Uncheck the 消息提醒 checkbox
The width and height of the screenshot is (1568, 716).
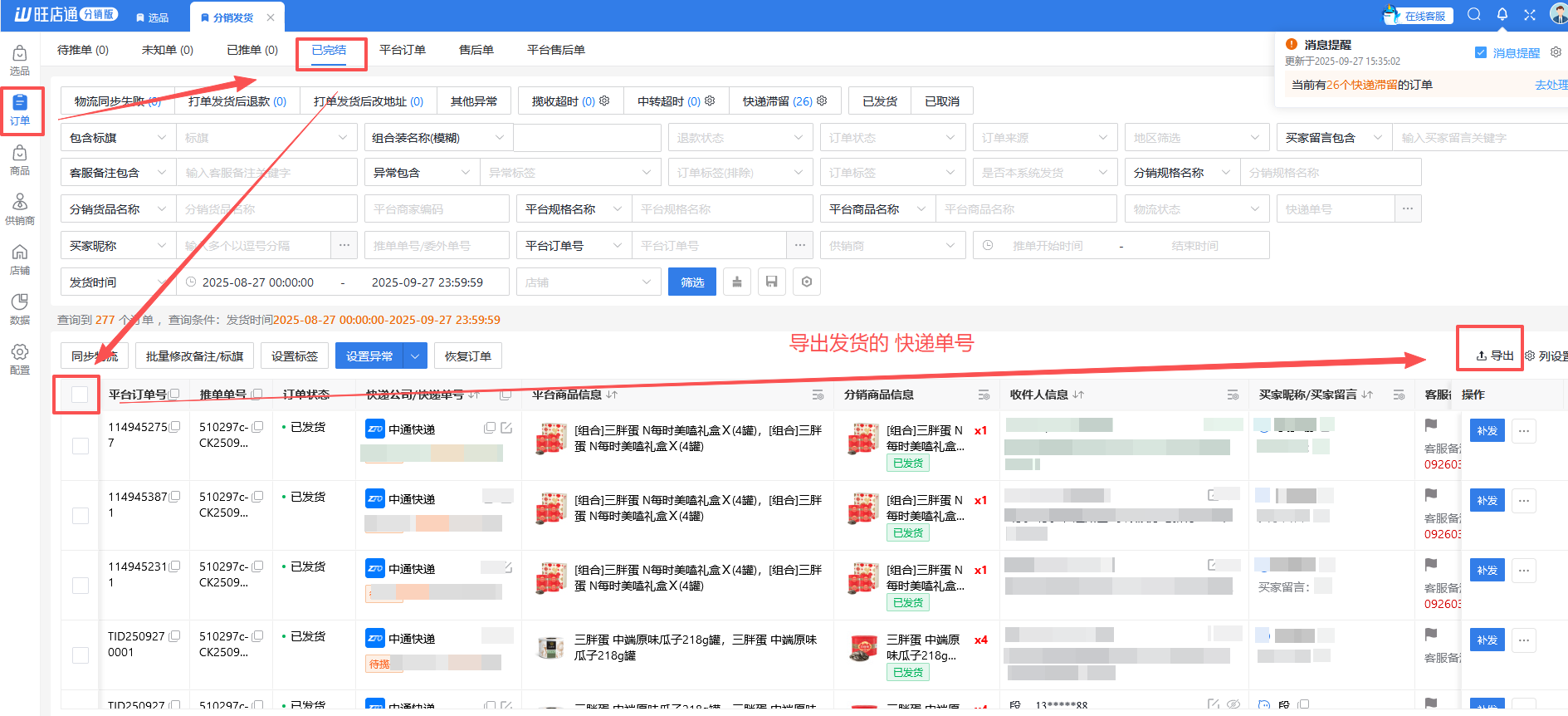[1481, 52]
